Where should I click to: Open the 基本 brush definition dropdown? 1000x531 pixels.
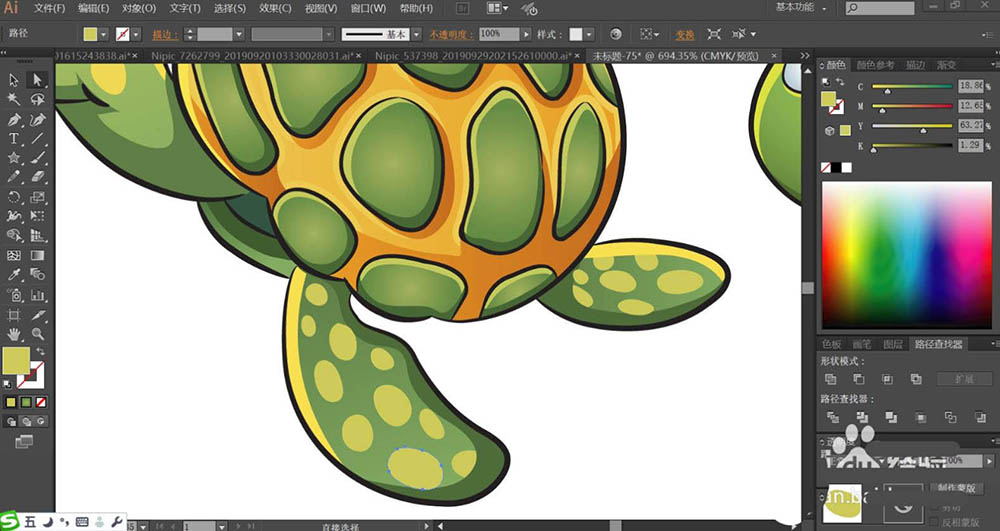(x=415, y=34)
